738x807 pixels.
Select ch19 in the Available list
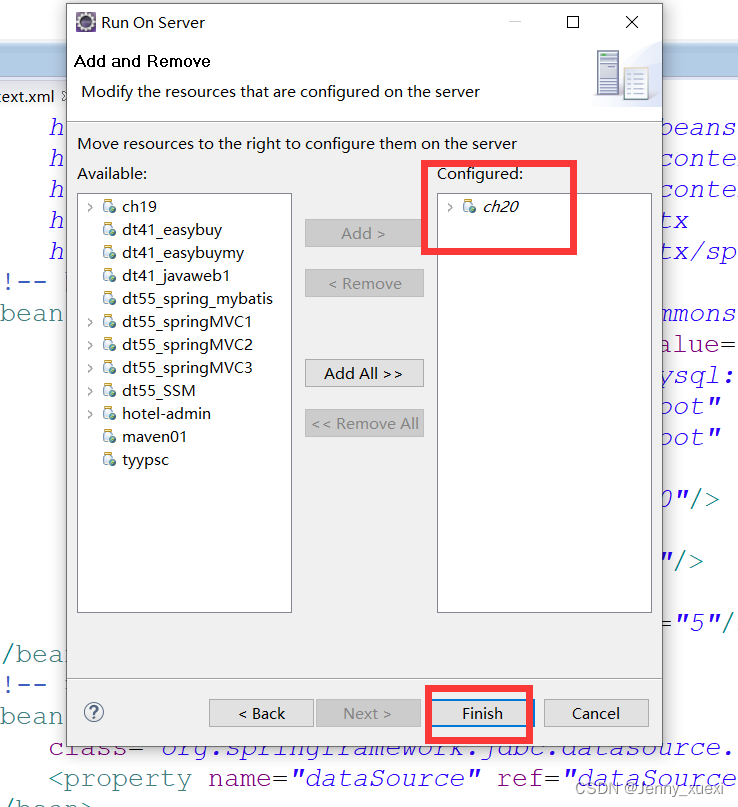(139, 206)
